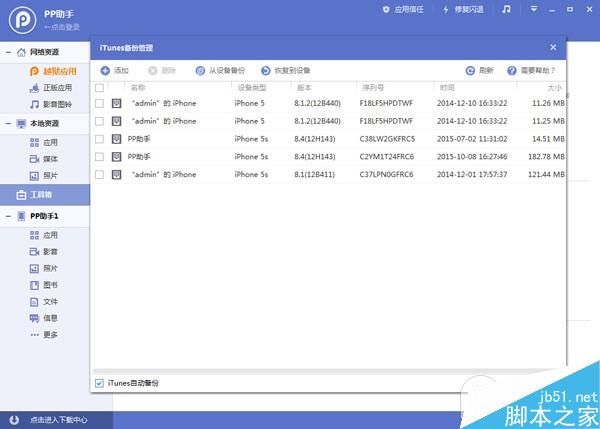Open 照片 under 本地资源
This screenshot has height=429, width=600.
click(x=44, y=176)
